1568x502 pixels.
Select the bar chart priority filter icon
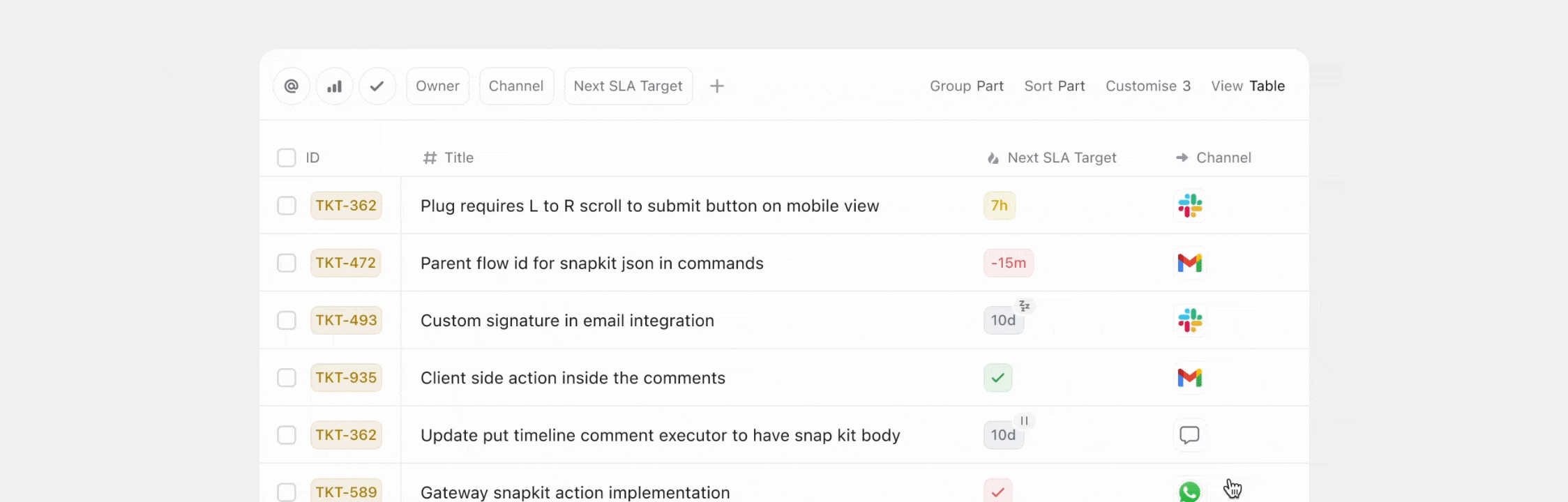(334, 86)
